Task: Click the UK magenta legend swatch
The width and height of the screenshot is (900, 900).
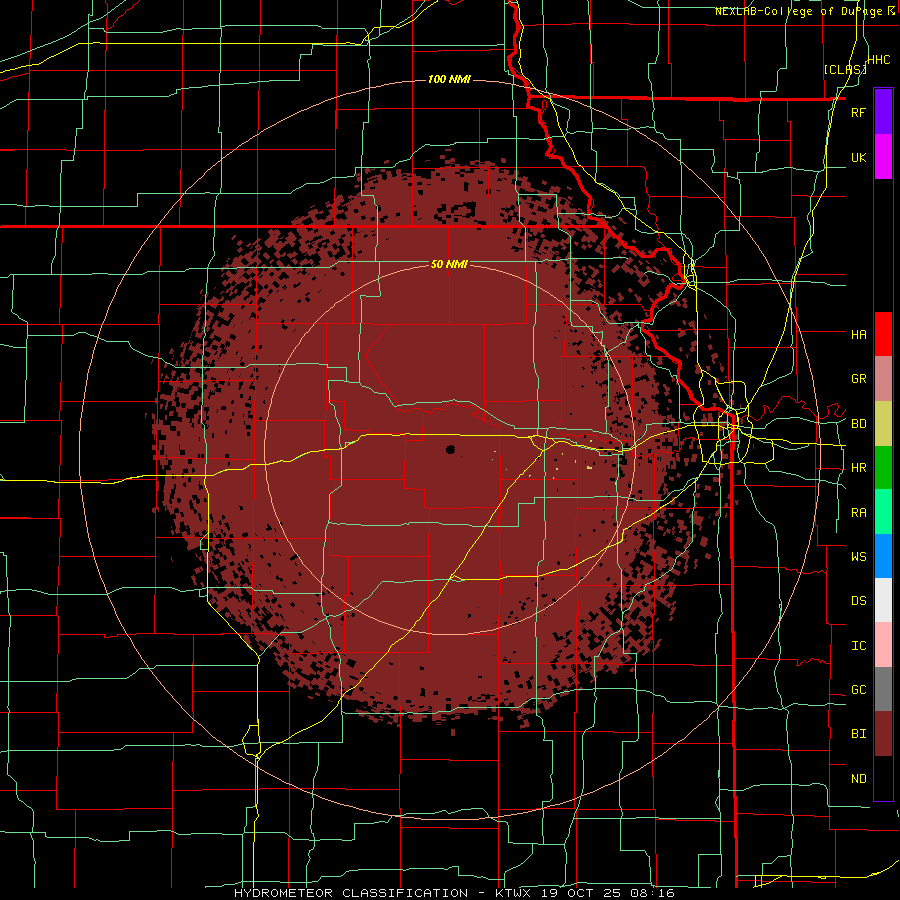Action: pos(883,157)
